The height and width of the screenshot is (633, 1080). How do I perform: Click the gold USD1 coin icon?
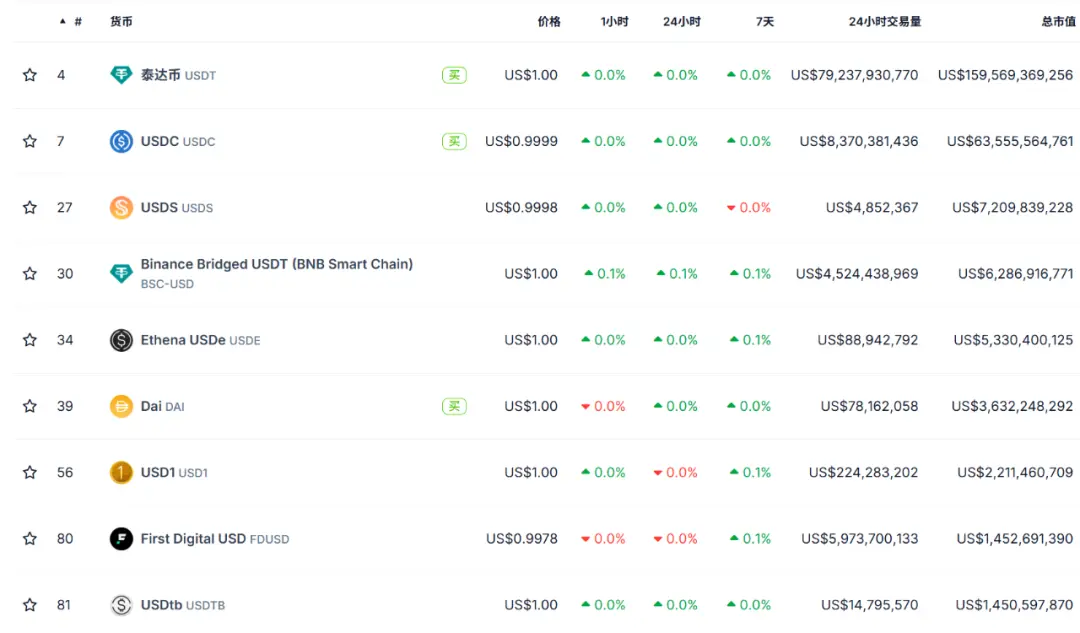pyautogui.click(x=121, y=472)
